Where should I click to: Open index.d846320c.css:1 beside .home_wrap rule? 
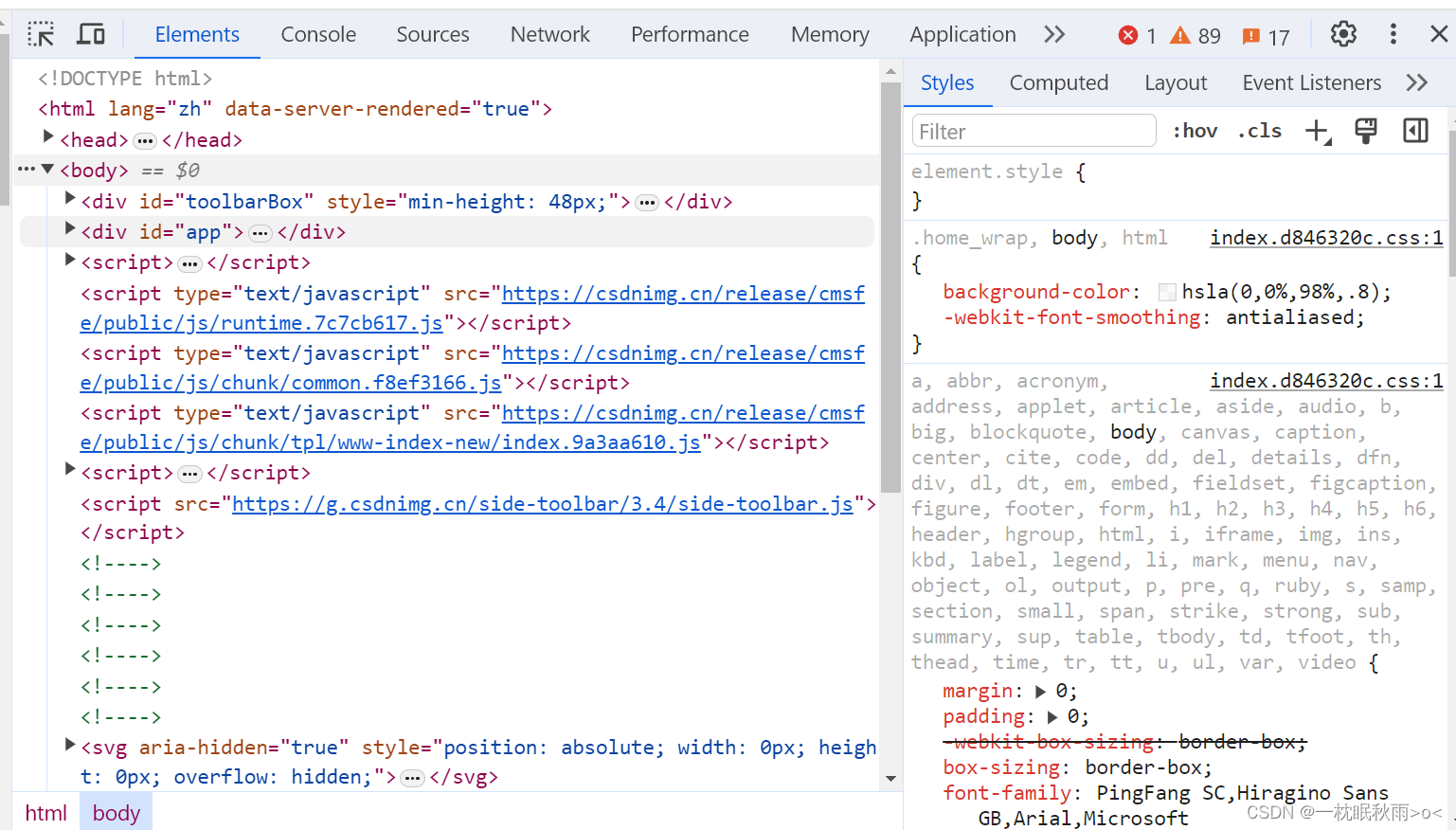tap(1326, 238)
